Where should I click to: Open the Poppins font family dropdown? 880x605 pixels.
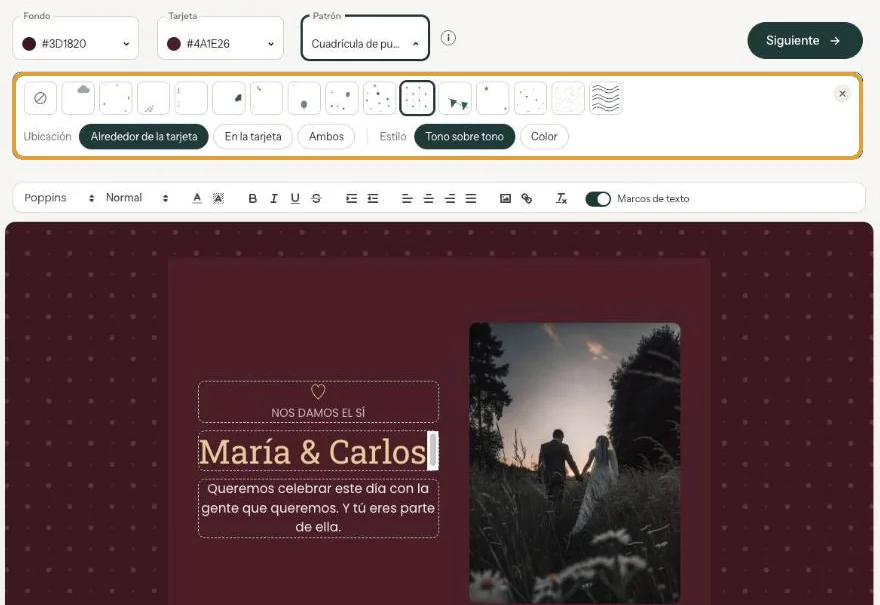tap(59, 198)
